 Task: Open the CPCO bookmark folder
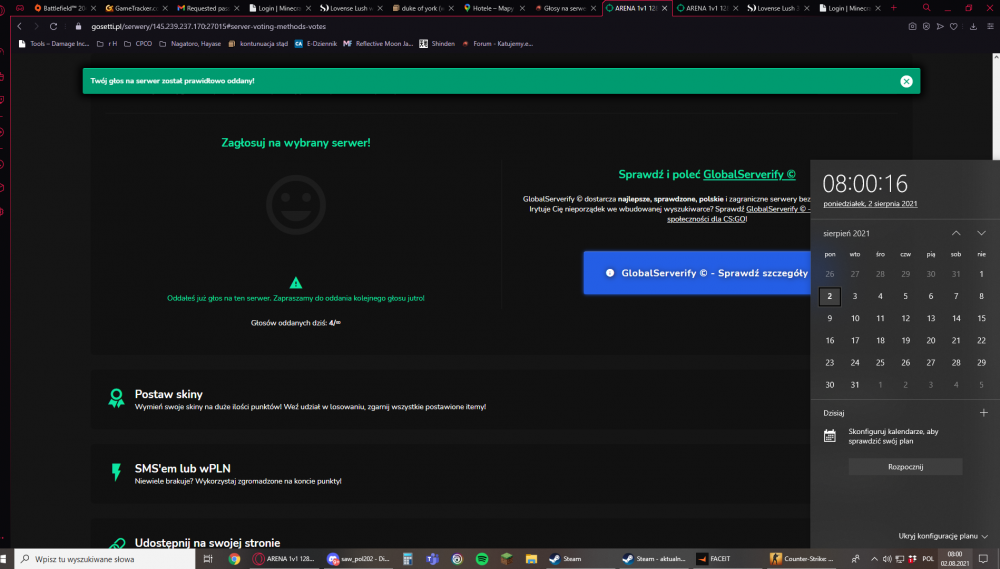[x=138, y=44]
